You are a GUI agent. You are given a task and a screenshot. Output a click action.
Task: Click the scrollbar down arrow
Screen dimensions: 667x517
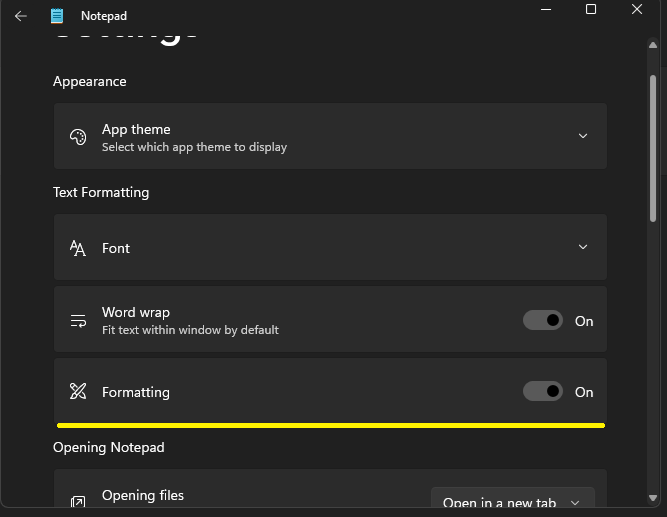coord(653,498)
